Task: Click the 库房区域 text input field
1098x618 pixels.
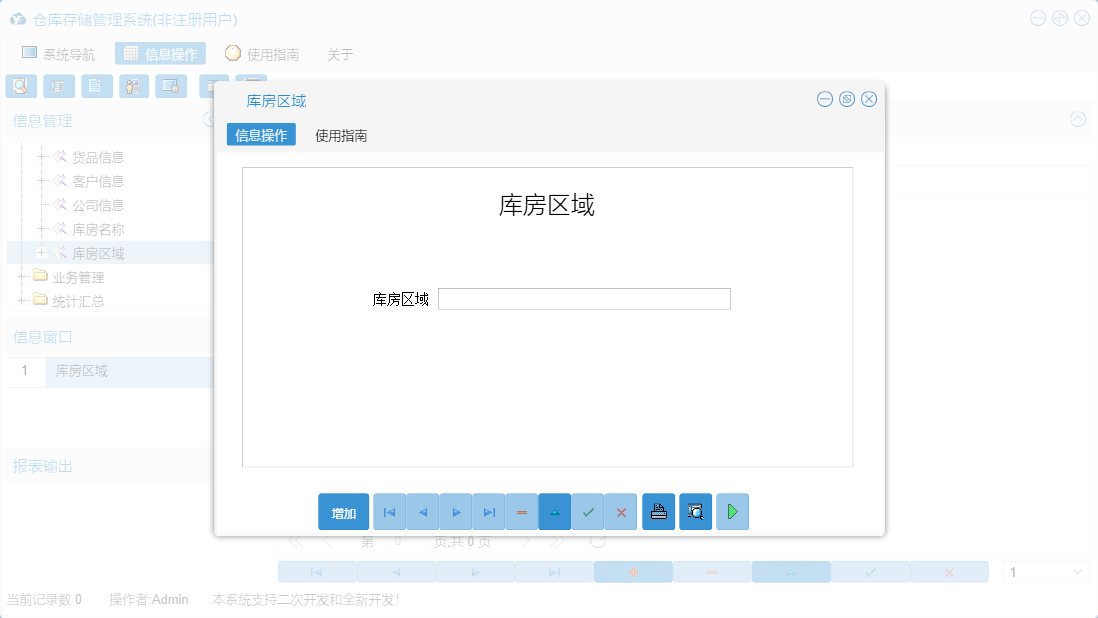Action: point(584,298)
